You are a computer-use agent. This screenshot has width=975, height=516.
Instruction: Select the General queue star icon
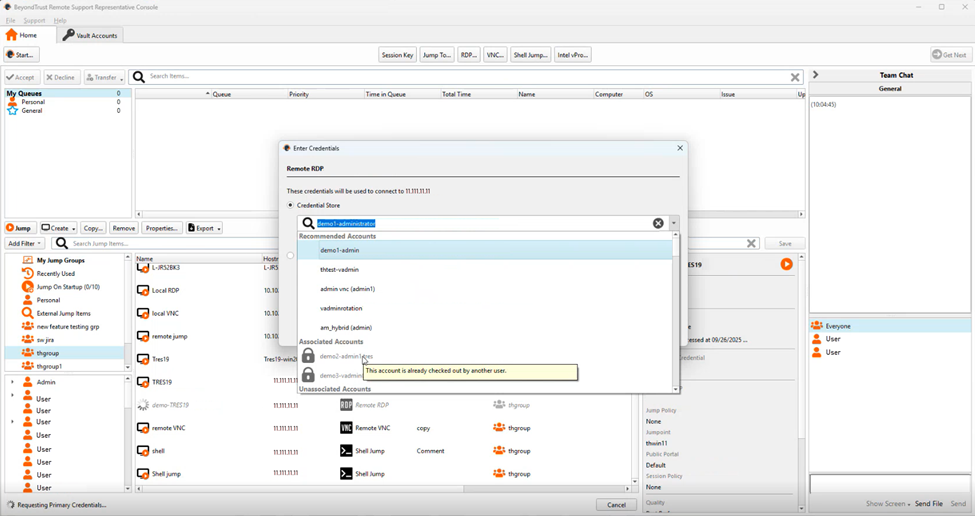[x=12, y=111]
